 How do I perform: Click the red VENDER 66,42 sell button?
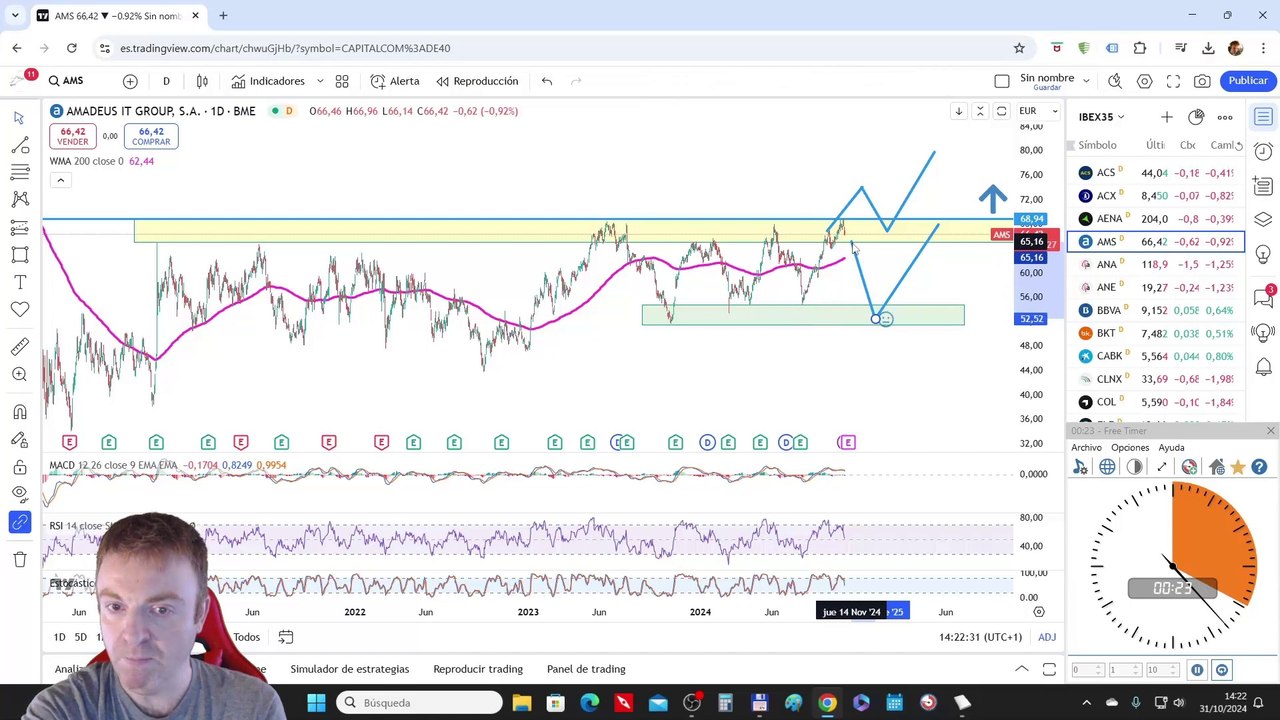(72, 136)
